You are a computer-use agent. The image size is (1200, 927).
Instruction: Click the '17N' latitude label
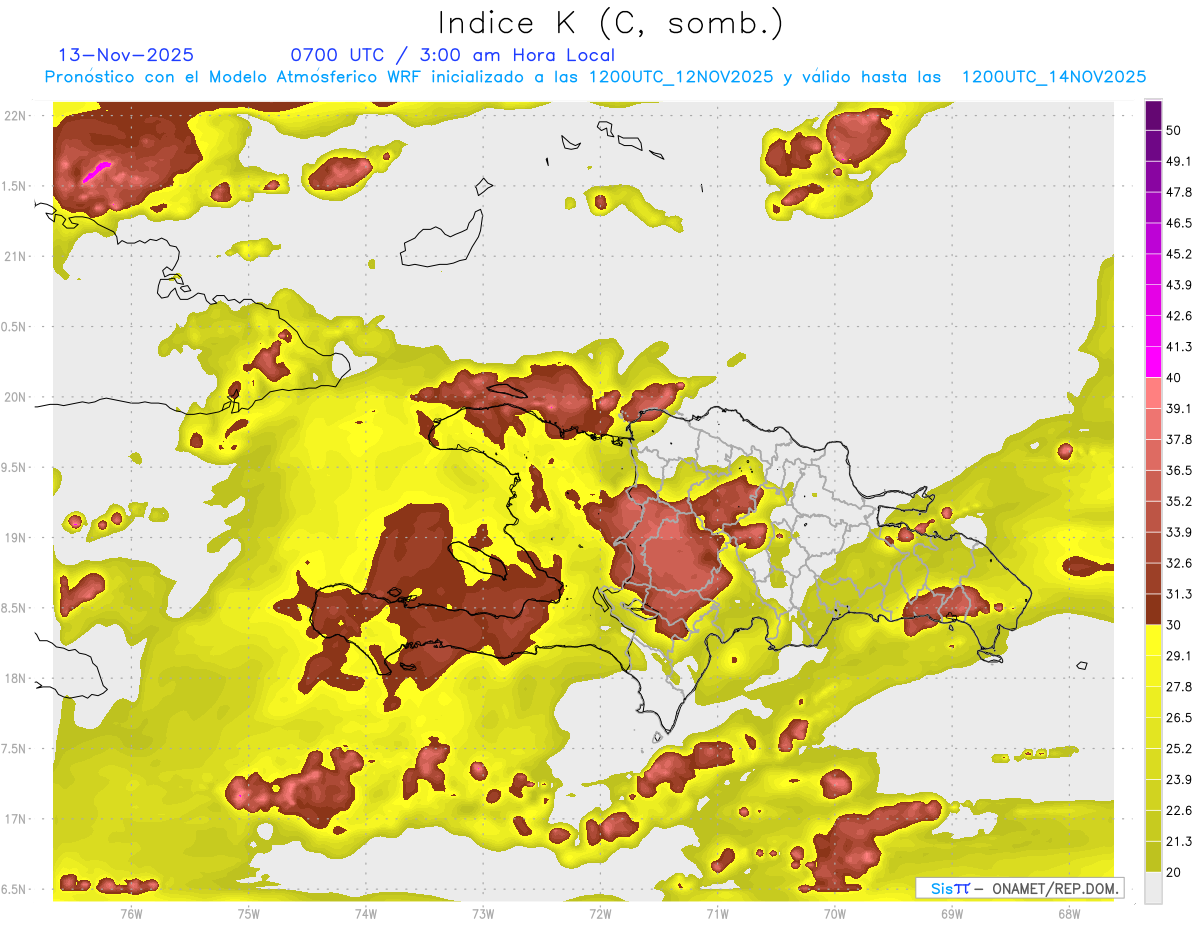pyautogui.click(x=15, y=819)
